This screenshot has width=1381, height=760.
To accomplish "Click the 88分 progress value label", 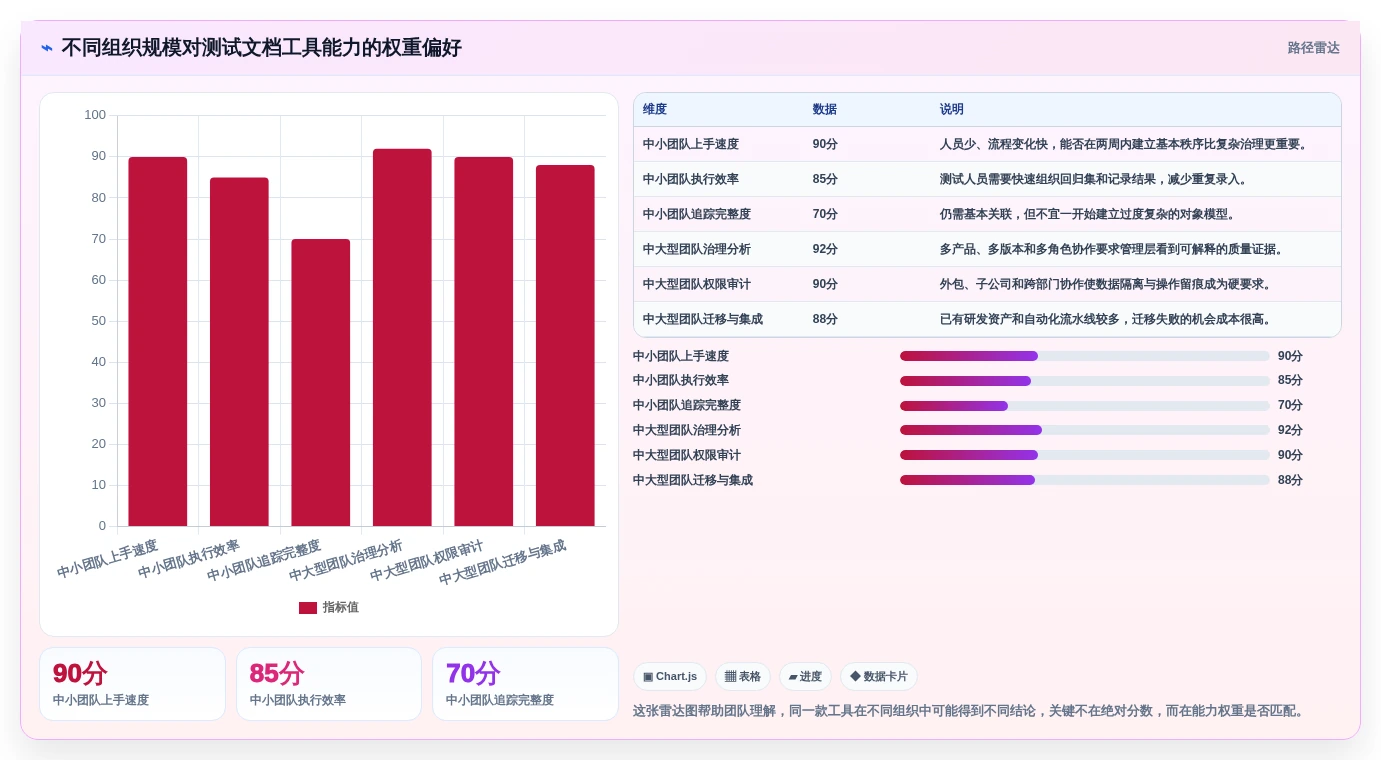I will tap(1290, 480).
